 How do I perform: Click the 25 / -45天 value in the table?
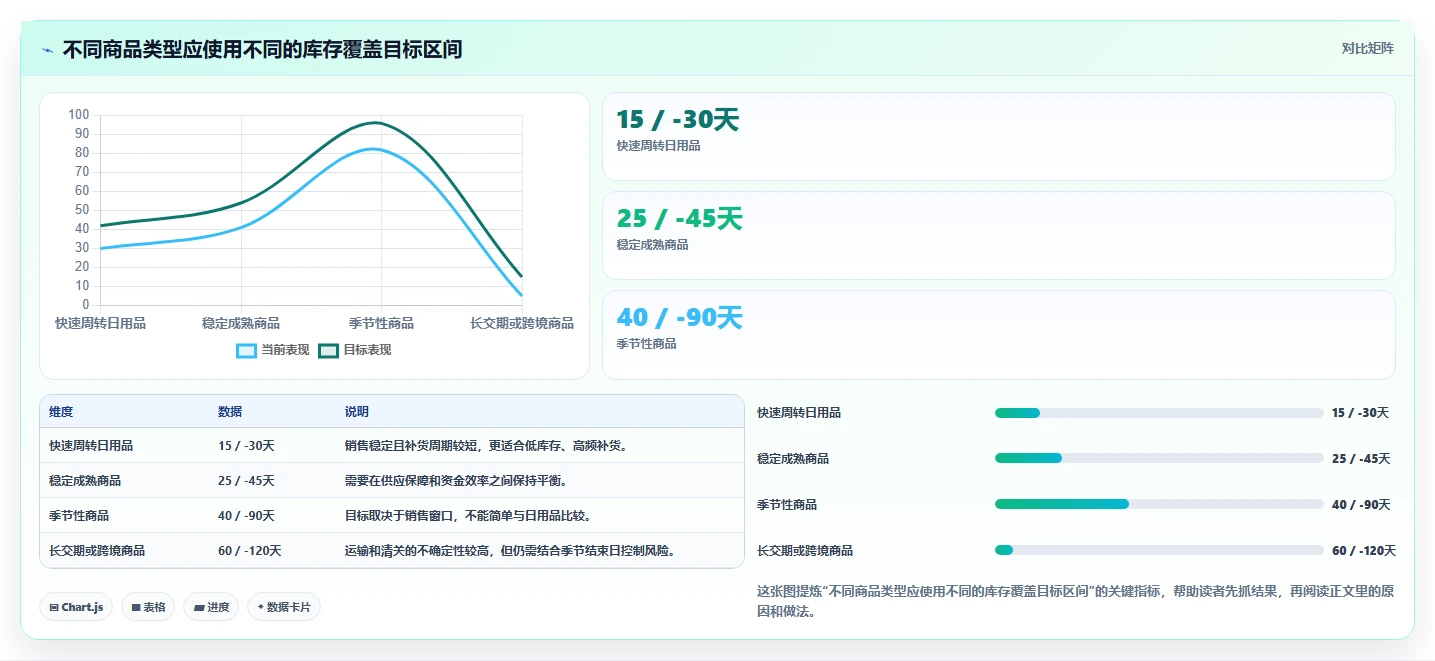(x=246, y=481)
